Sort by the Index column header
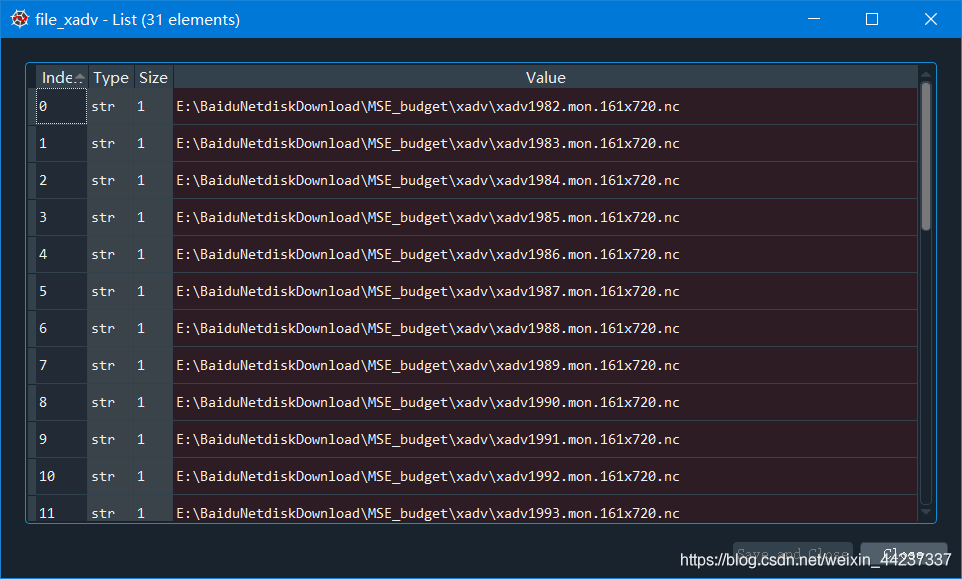This screenshot has width=962, height=579. pos(62,77)
